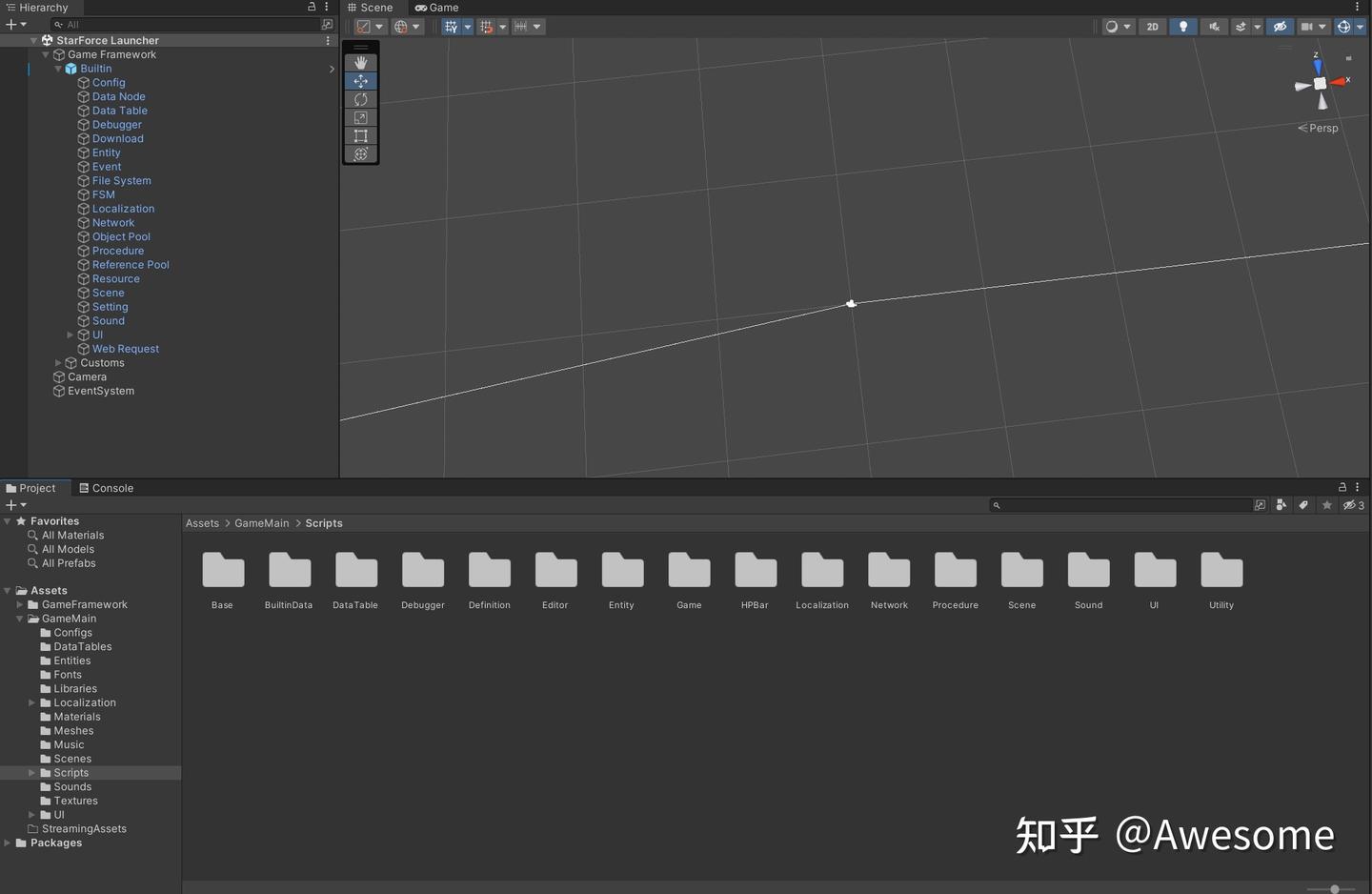Click the Persp label on the scene gizmo
Viewport: 1372px width, 894px height.
[x=1324, y=128]
